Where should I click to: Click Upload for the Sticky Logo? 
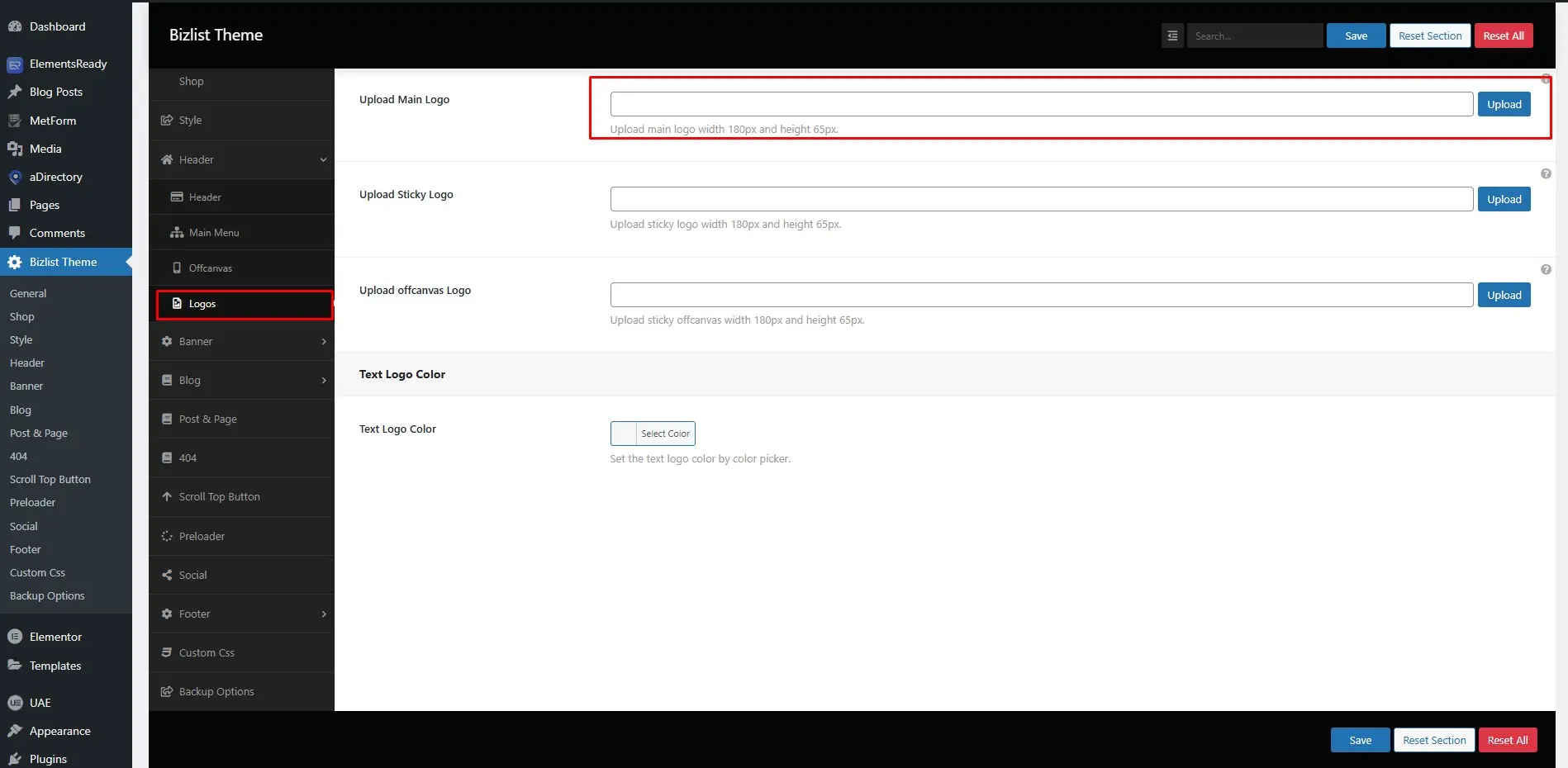[1504, 198]
